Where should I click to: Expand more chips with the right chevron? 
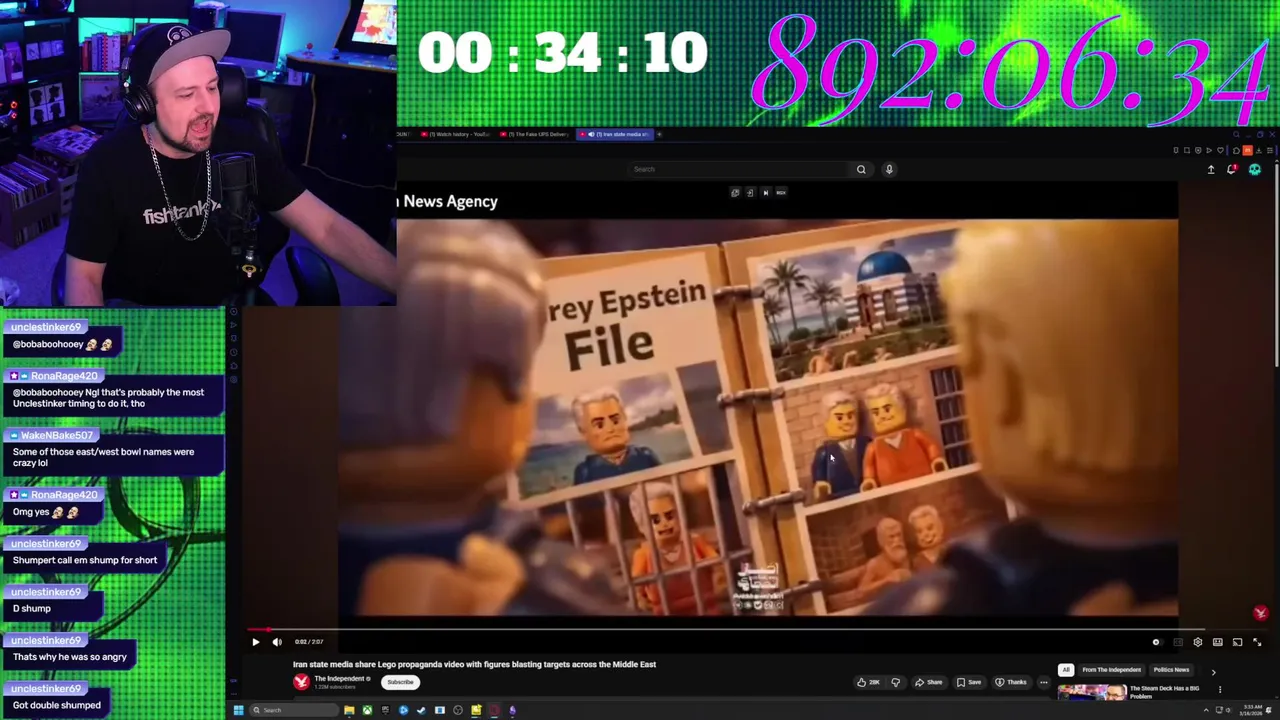pos(1213,672)
